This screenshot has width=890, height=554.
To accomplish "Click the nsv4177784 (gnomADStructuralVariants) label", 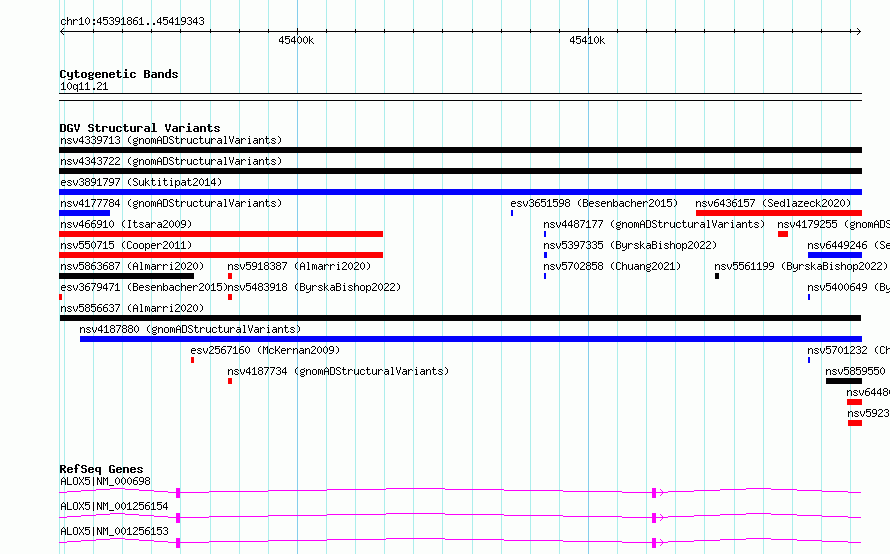I will (171, 203).
